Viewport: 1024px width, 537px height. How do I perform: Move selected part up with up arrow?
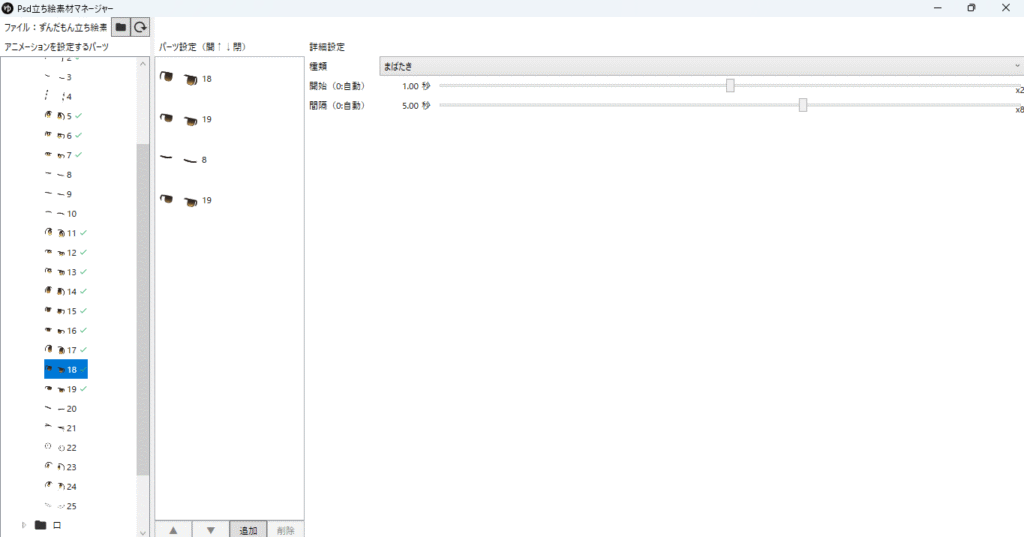pos(173,530)
